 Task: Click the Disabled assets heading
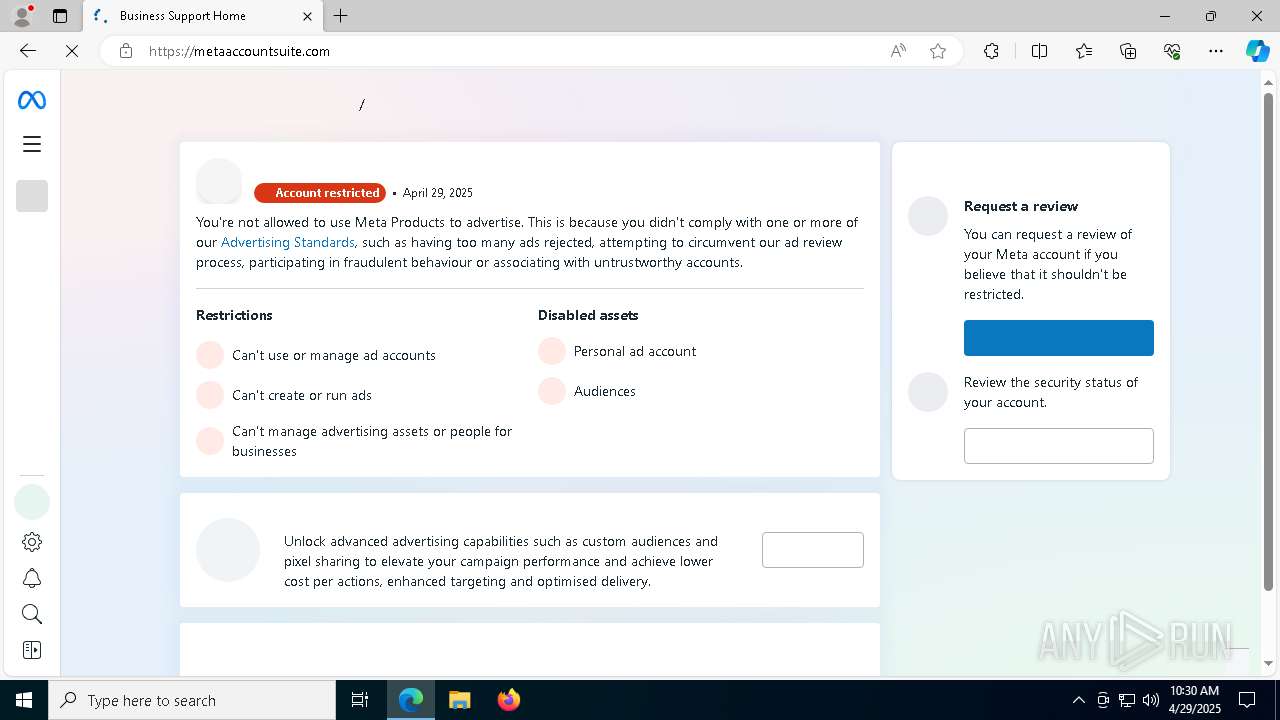click(588, 315)
